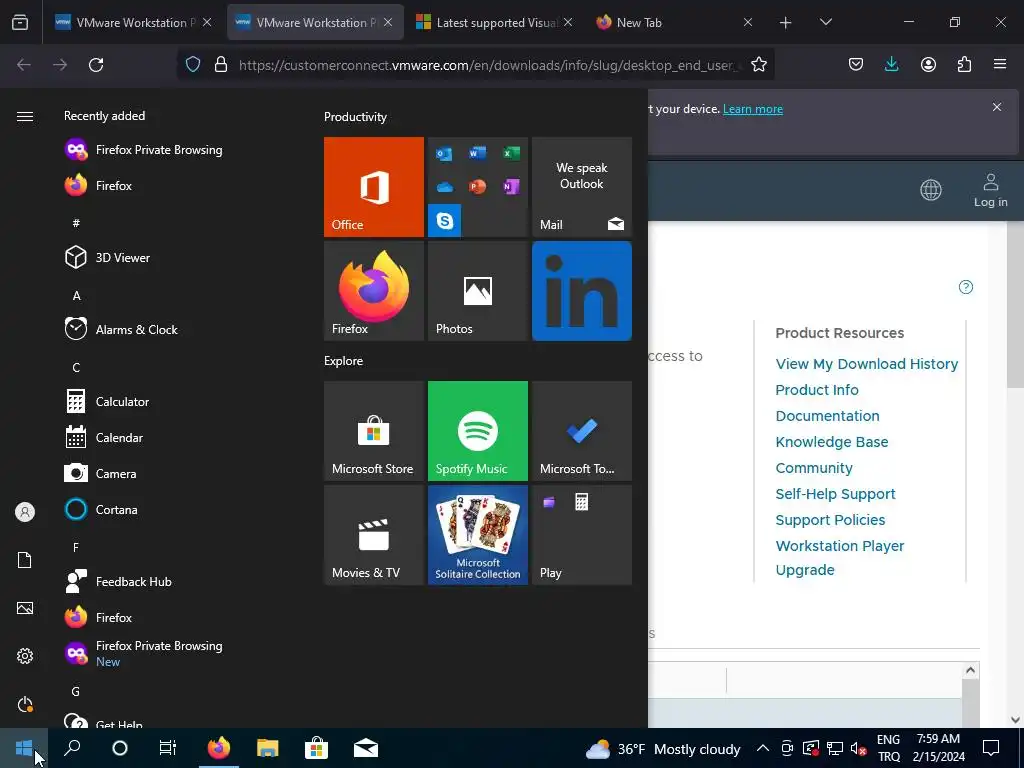Viewport: 1024px width, 768px height.
Task: Open Firefox downloads panel
Action: pyautogui.click(x=891, y=64)
